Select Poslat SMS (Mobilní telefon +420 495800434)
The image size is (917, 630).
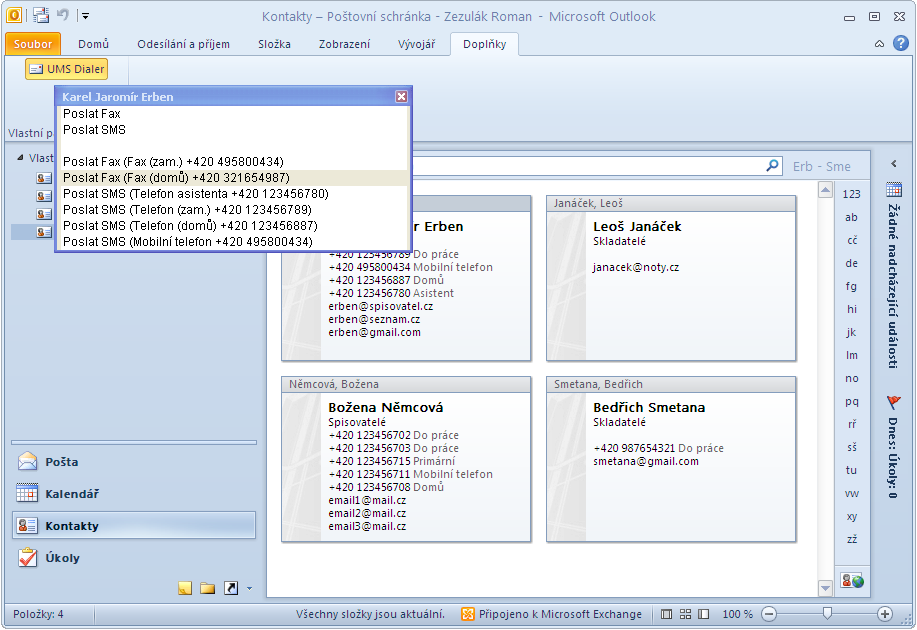point(235,242)
